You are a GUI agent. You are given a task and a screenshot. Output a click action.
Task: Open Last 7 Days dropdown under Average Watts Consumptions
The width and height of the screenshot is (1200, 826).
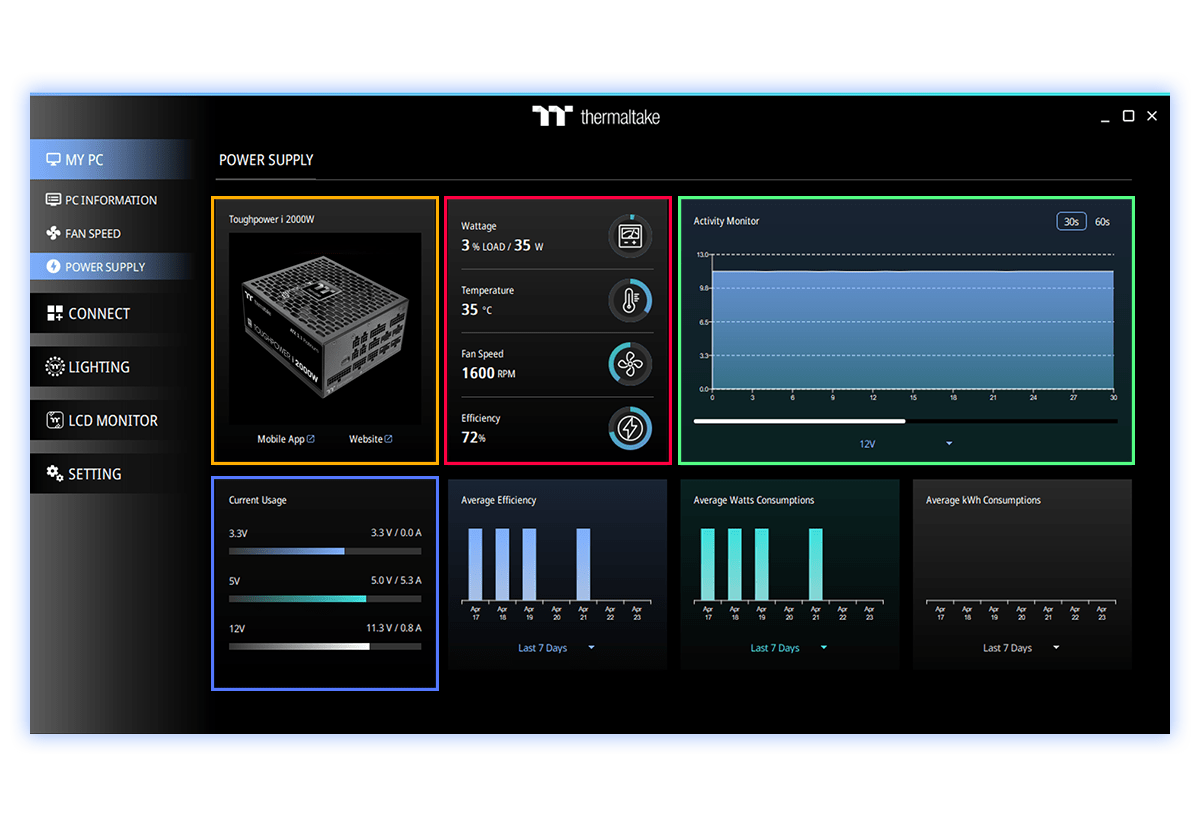tap(789, 648)
